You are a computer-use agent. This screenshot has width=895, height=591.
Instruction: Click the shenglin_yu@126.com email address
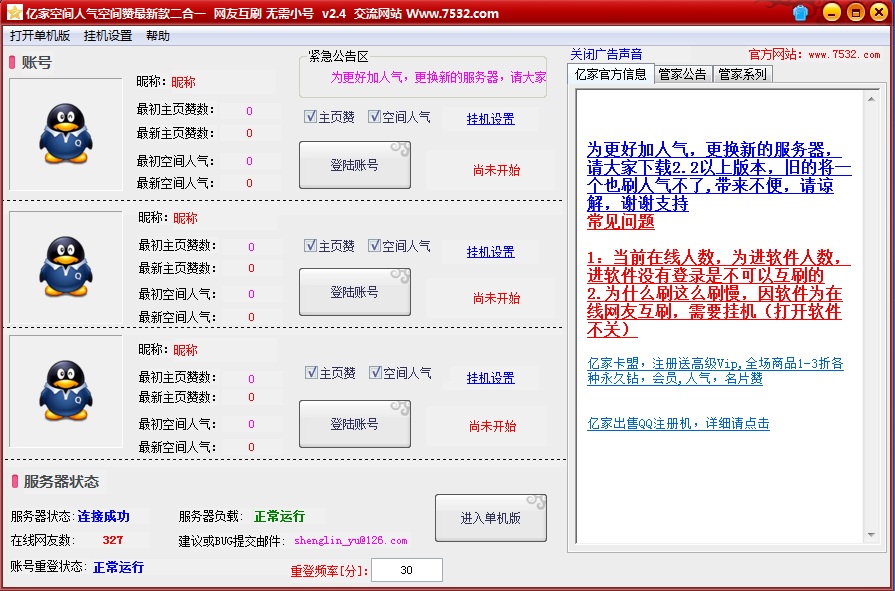tap(351, 540)
